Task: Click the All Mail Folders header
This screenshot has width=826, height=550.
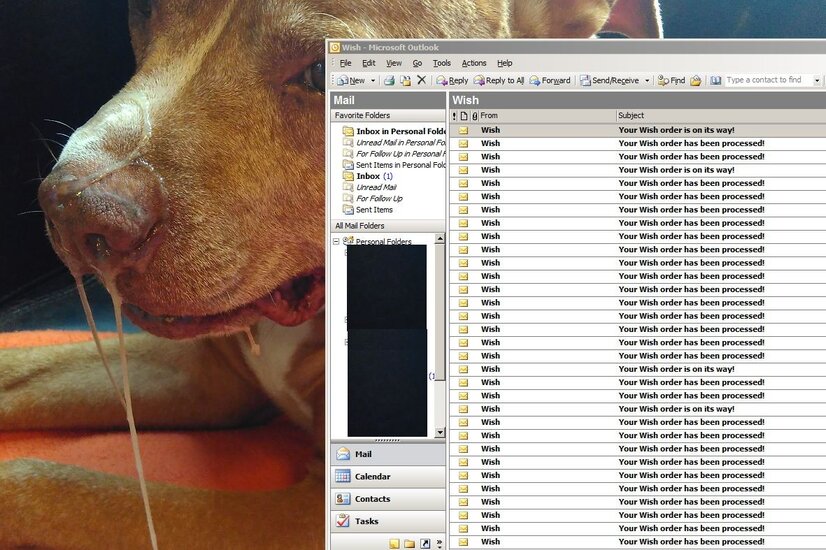Action: 388,226
